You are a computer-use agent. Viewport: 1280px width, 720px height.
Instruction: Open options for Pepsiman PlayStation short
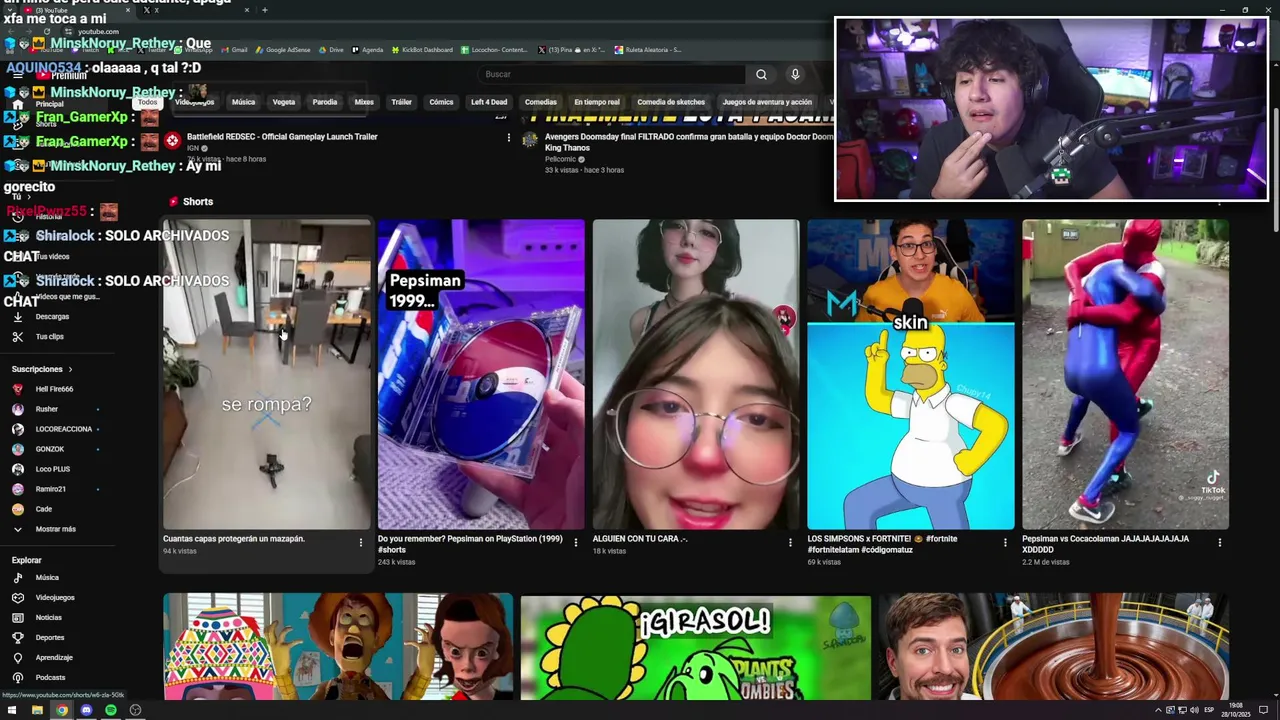click(575, 542)
